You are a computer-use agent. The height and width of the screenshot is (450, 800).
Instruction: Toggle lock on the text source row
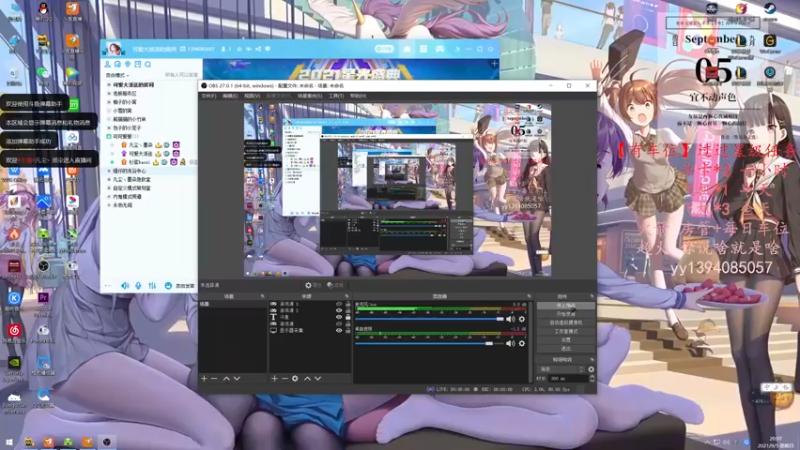[x=348, y=317]
